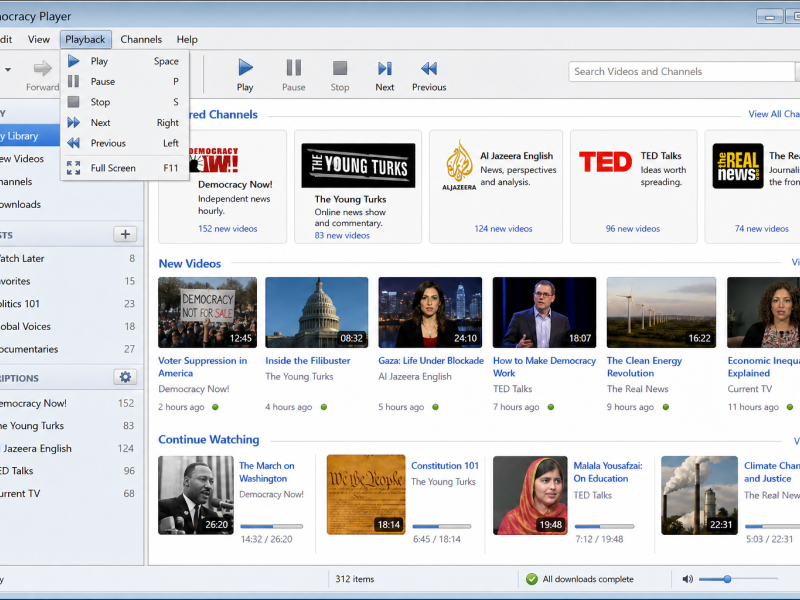Select the Documentaries playlist
The image size is (800, 600).
coord(71,349)
